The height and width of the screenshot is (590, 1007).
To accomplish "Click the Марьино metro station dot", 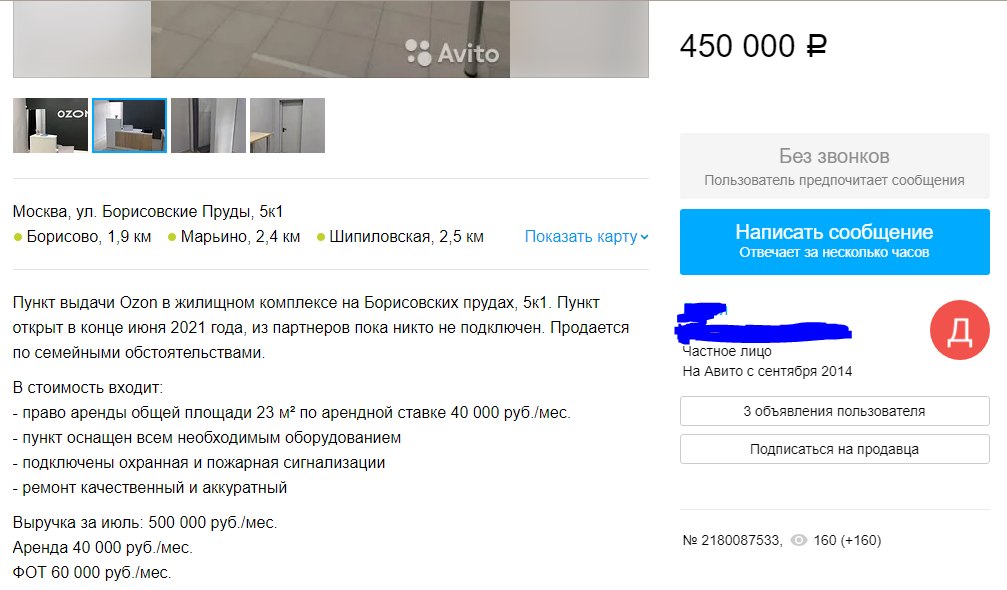I will [171, 238].
